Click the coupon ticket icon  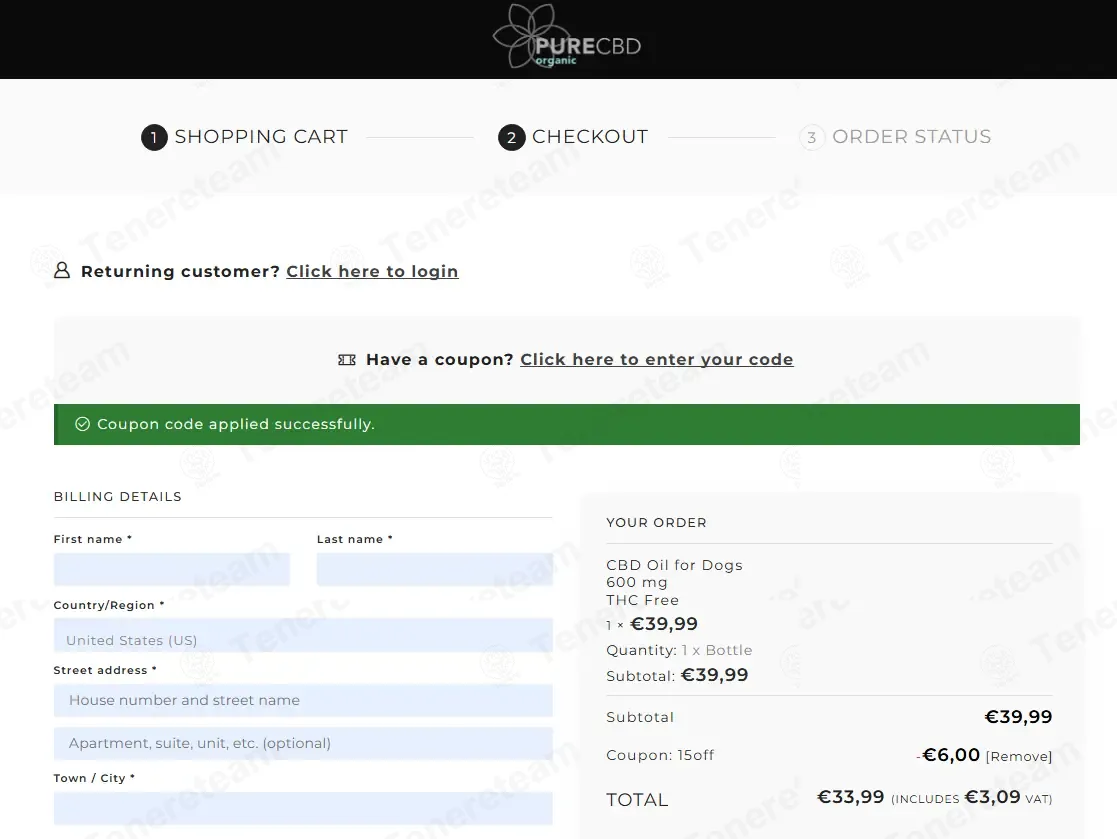[x=347, y=360]
